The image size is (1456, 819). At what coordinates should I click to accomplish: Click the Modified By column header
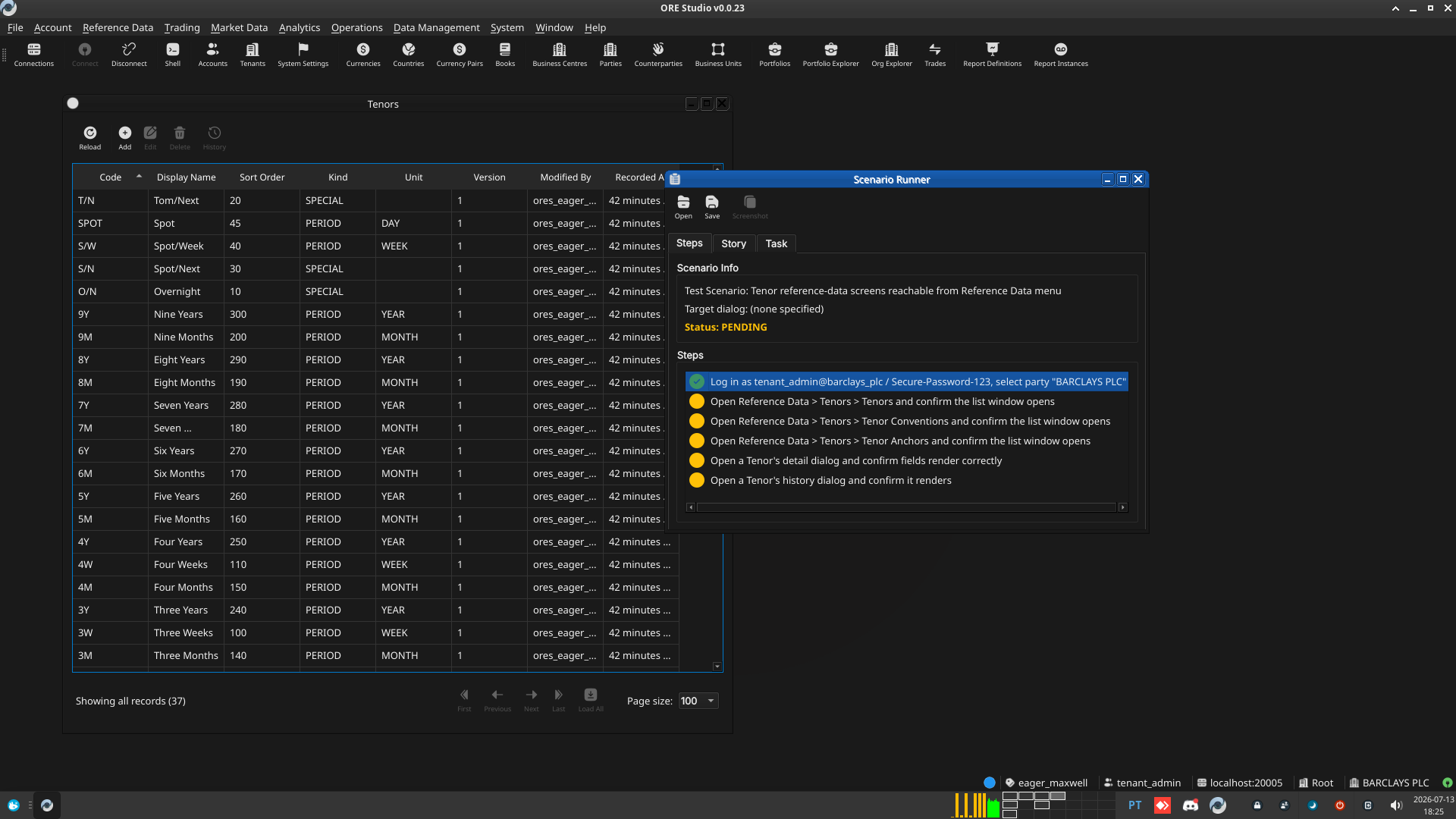(565, 177)
